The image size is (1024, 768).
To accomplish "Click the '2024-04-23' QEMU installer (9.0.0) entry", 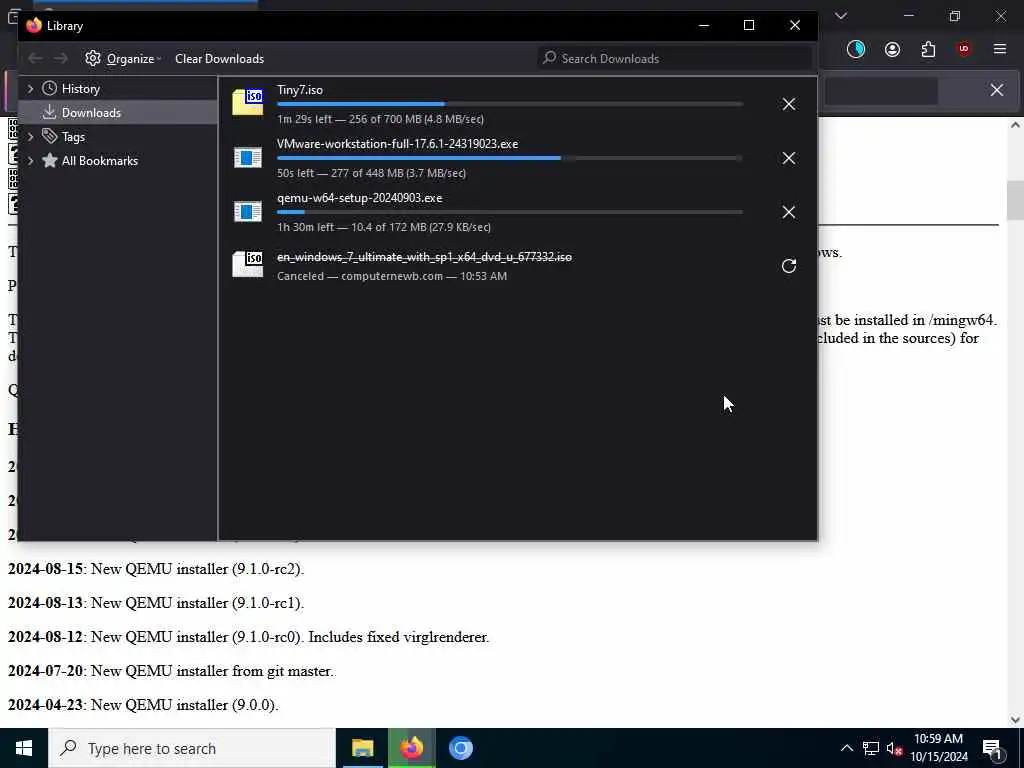I will [x=143, y=705].
